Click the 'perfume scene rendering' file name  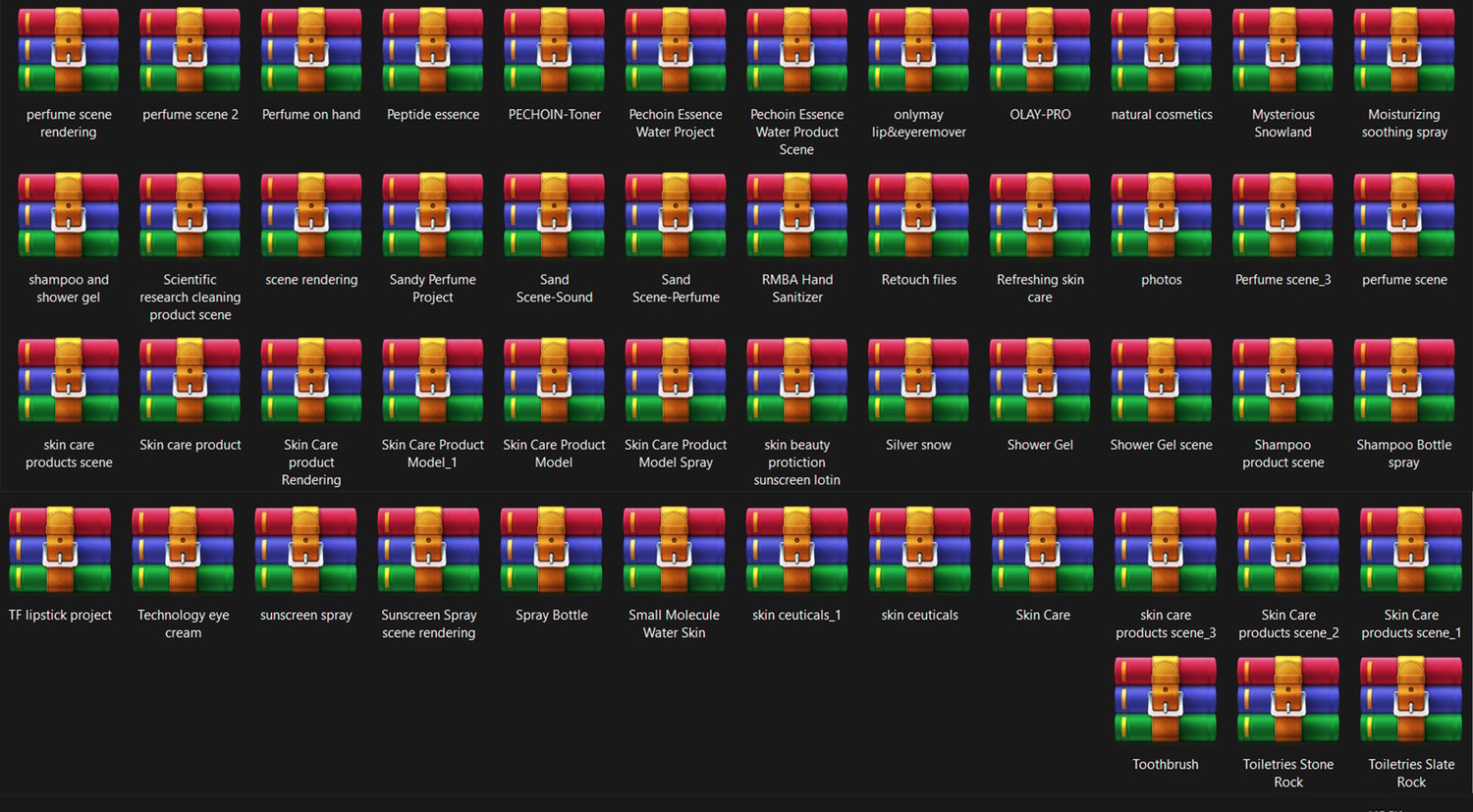tap(69, 124)
